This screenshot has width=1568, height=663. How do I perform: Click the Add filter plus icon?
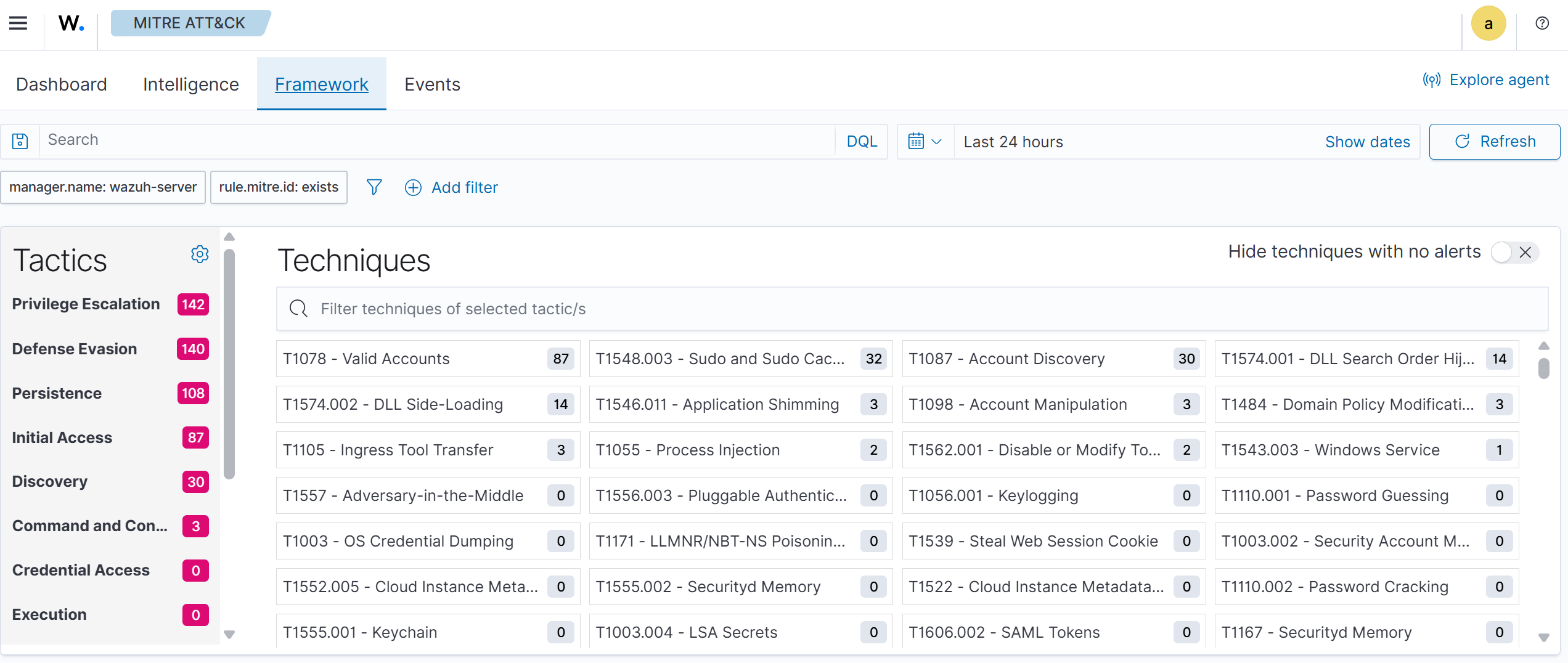(x=413, y=187)
